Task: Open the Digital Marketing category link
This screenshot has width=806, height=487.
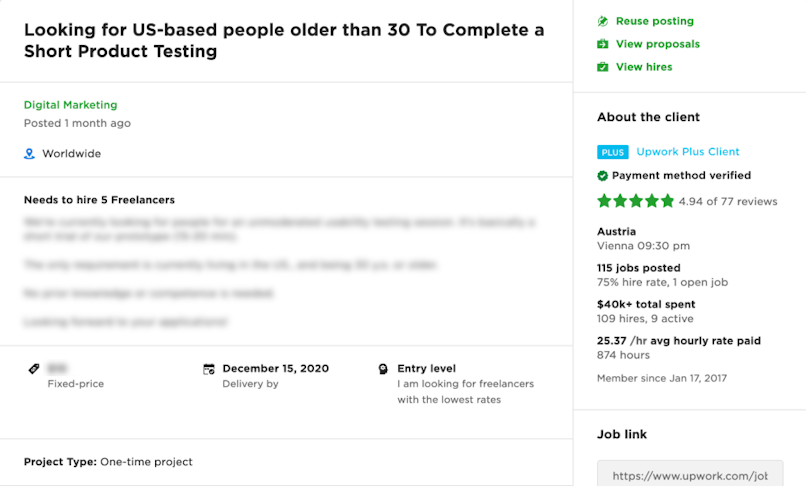Action: (x=70, y=105)
